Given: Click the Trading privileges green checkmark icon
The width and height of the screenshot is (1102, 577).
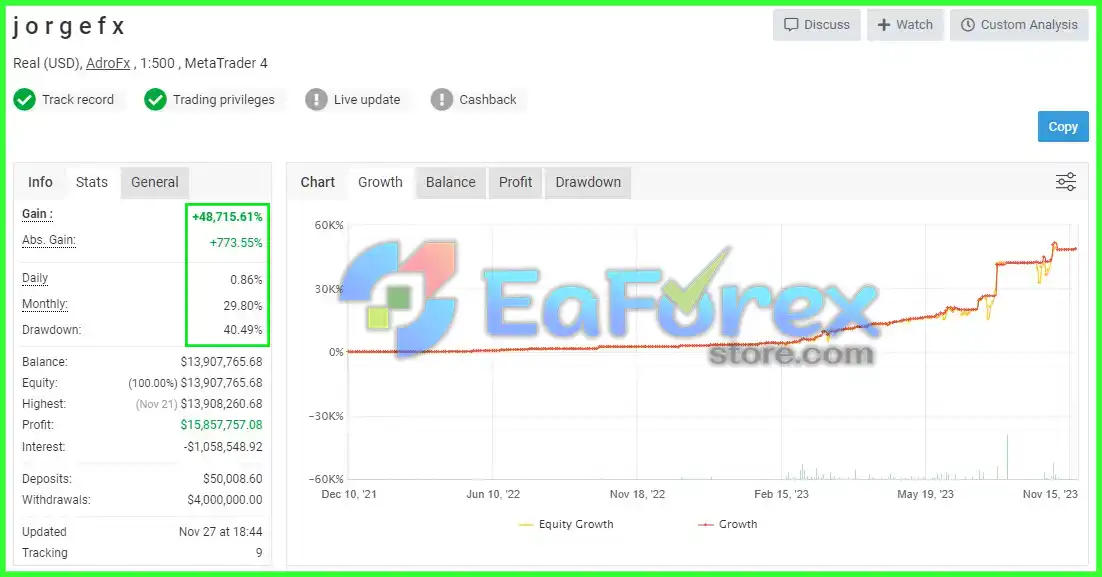Looking at the screenshot, I should tap(155, 100).
